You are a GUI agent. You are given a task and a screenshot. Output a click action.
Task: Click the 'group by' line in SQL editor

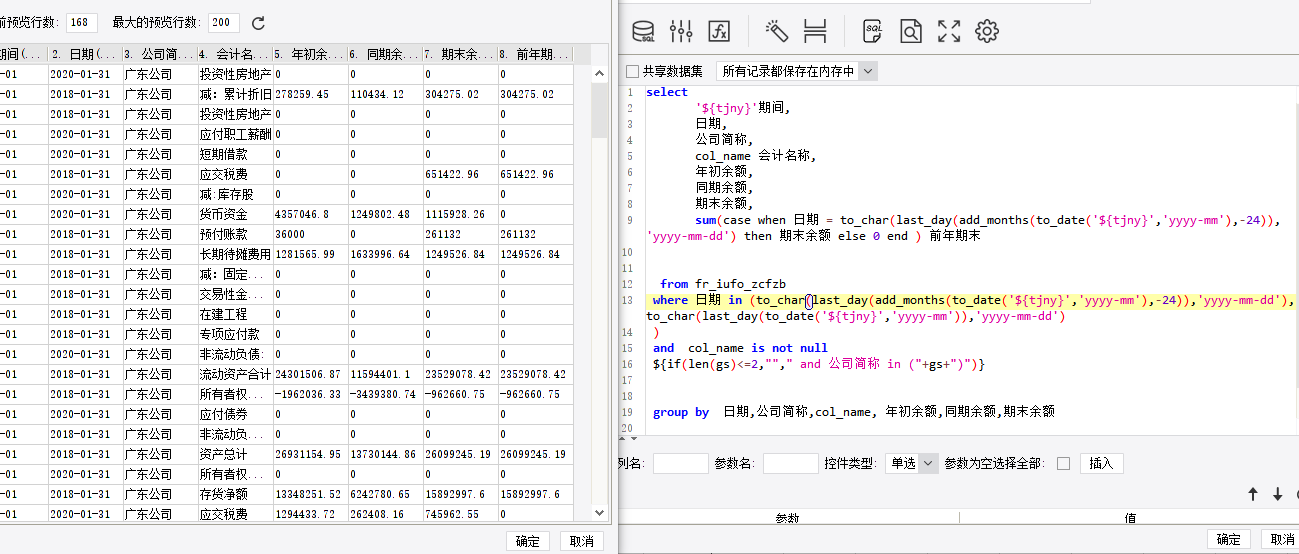[x=854, y=412]
